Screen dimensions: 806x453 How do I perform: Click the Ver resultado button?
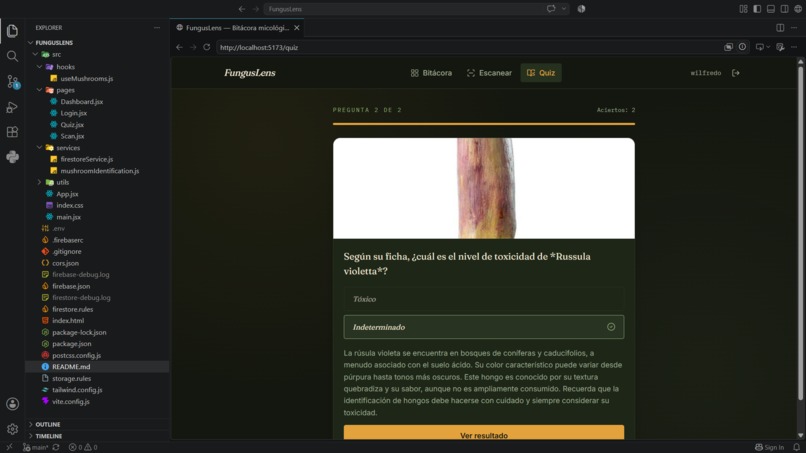click(x=484, y=433)
